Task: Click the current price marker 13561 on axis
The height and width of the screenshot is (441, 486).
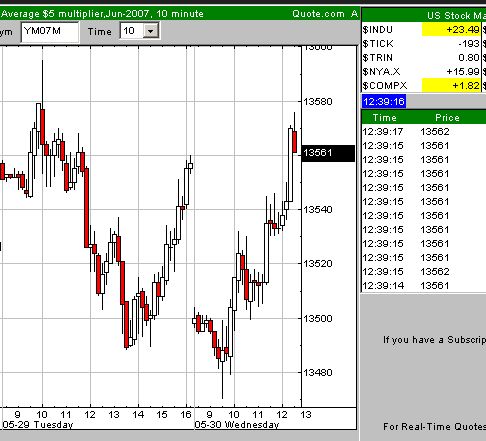Action: pyautogui.click(x=328, y=153)
